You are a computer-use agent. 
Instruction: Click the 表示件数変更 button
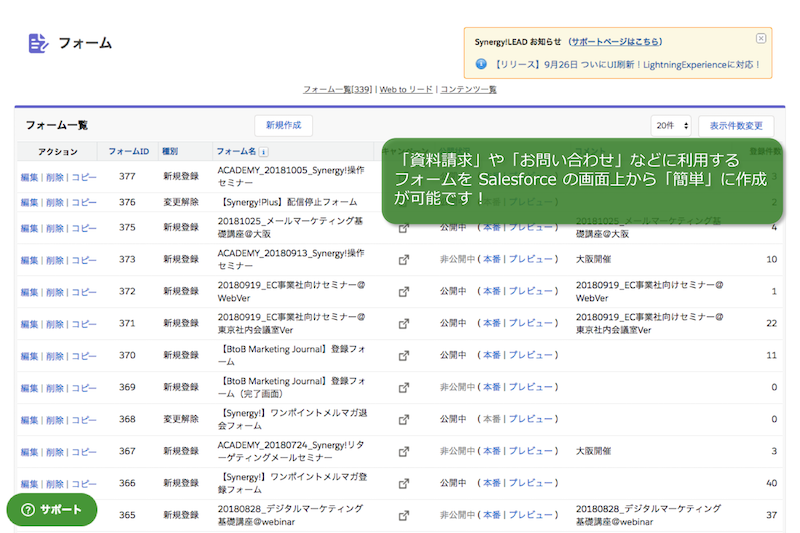click(x=736, y=125)
